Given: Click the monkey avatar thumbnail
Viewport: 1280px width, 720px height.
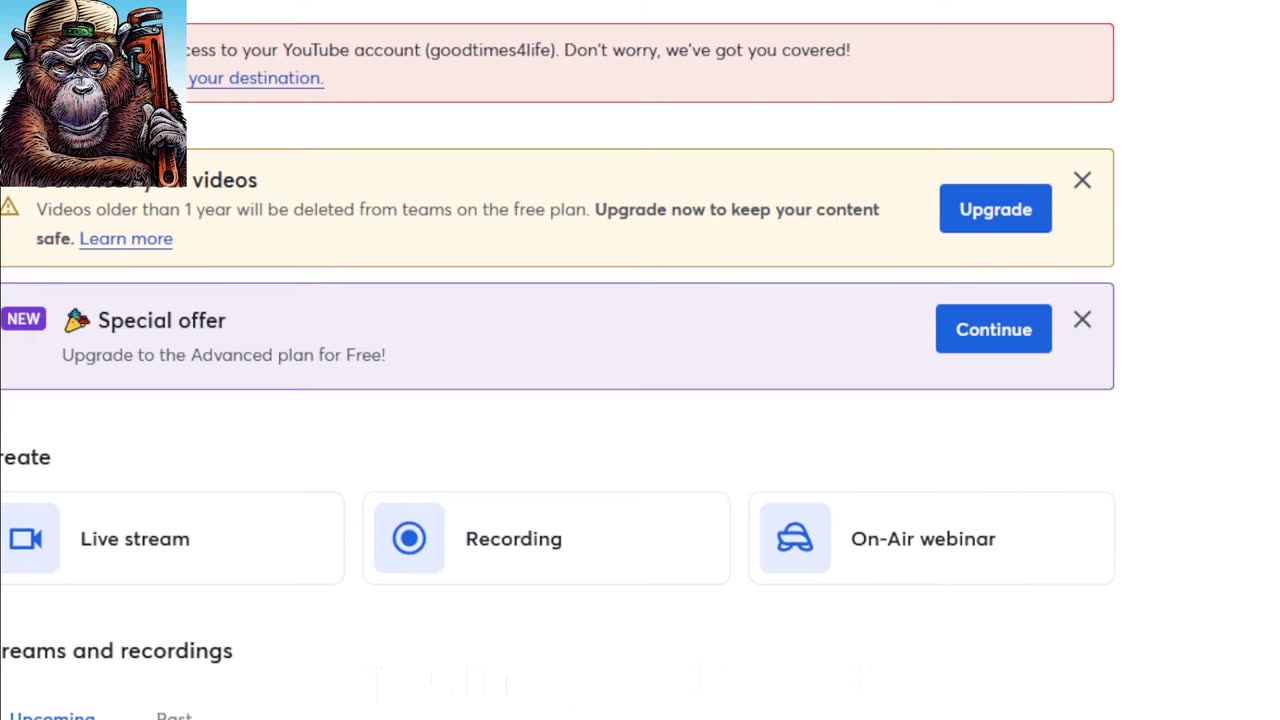Looking at the screenshot, I should click(x=93, y=93).
